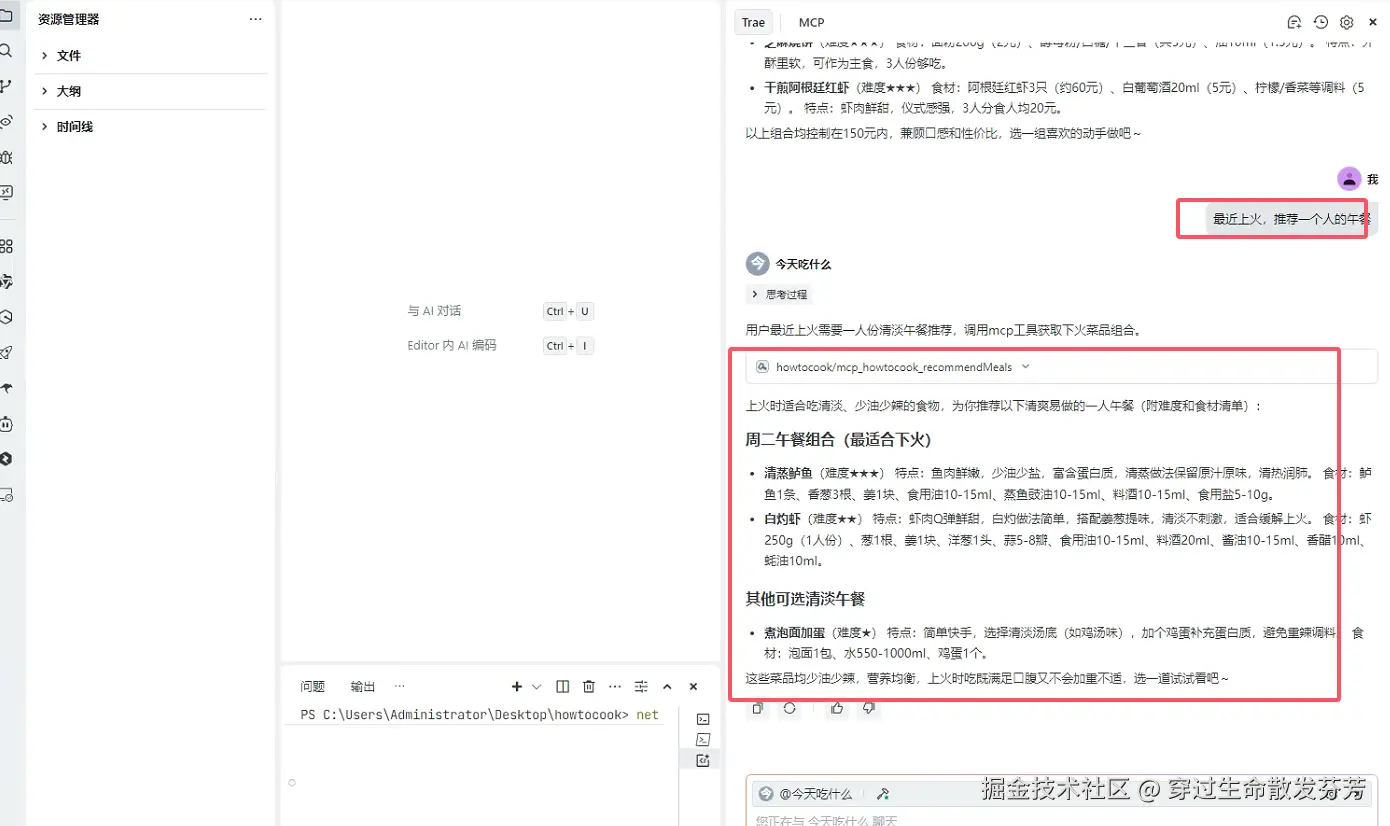
Task: Switch to the 输出 tab in the panel
Action: tap(362, 686)
